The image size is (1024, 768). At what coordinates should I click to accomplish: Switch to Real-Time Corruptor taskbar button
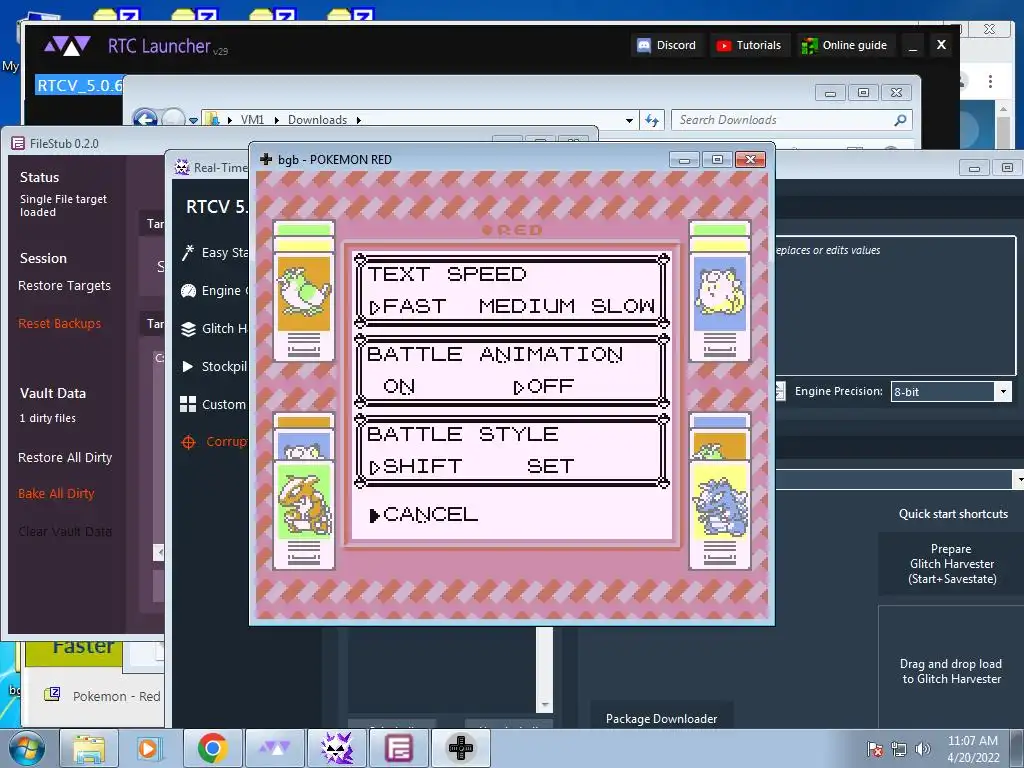[337, 748]
